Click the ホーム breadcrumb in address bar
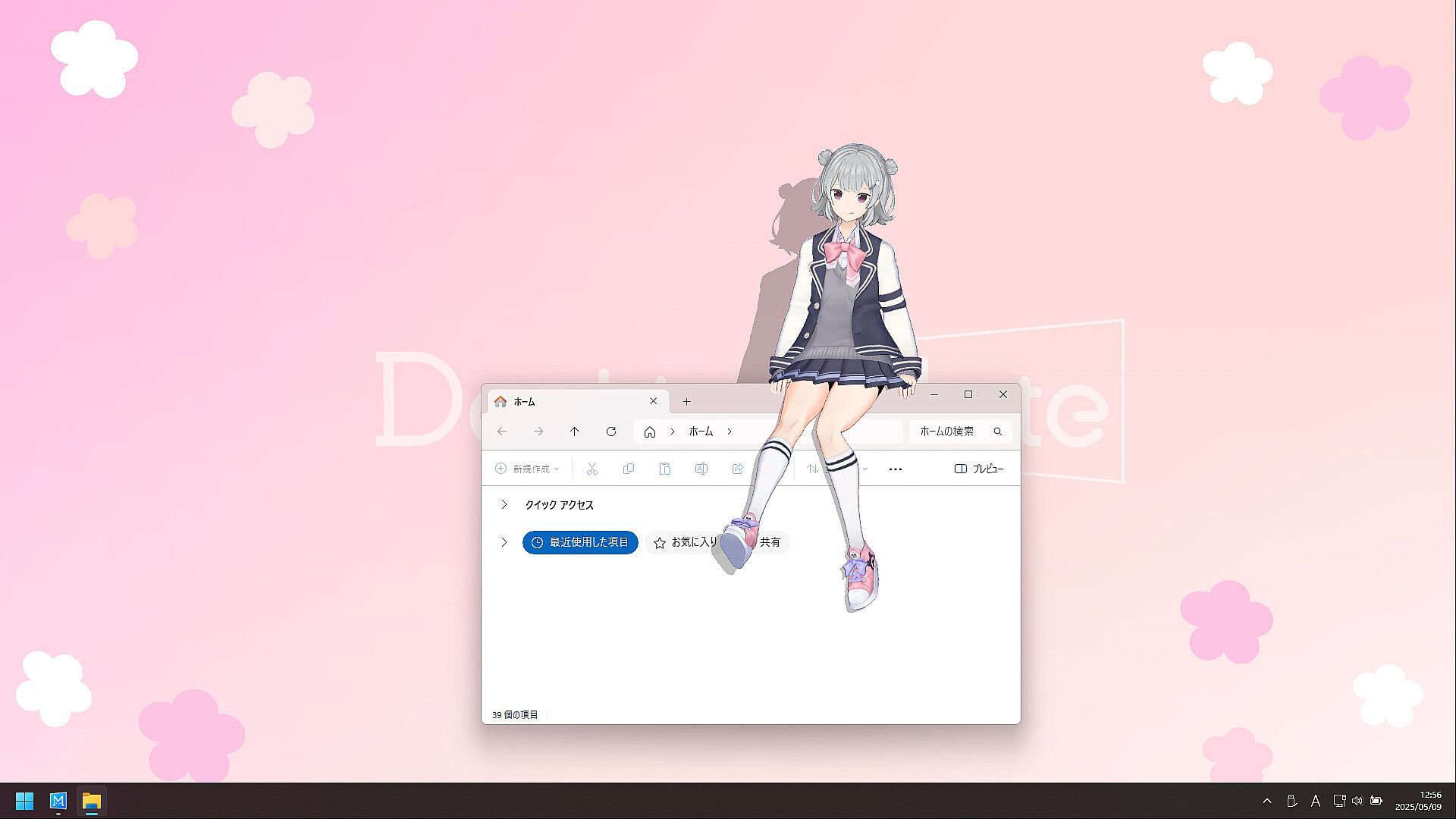1456x819 pixels. tap(701, 431)
